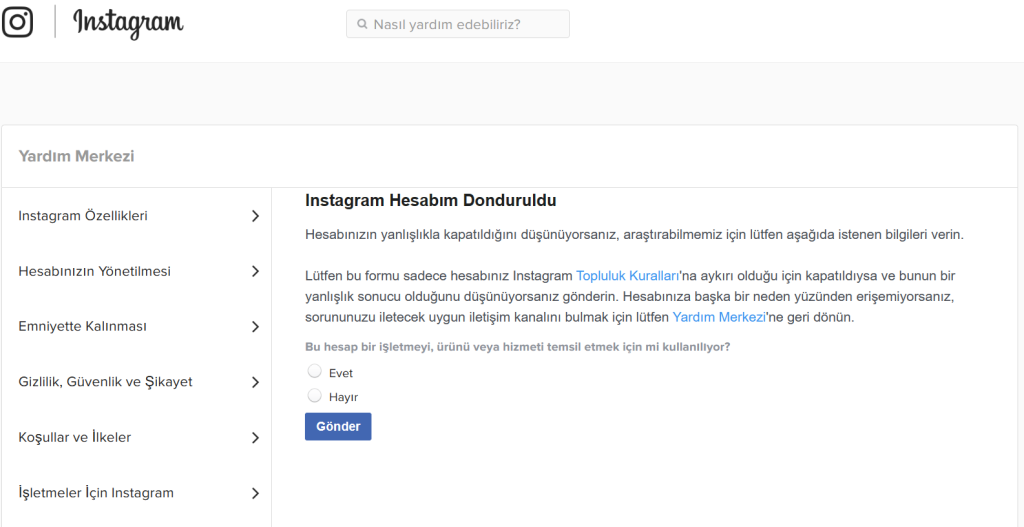Focus the 'Nasıl yardım edebiliriz?' search field

pos(458,24)
